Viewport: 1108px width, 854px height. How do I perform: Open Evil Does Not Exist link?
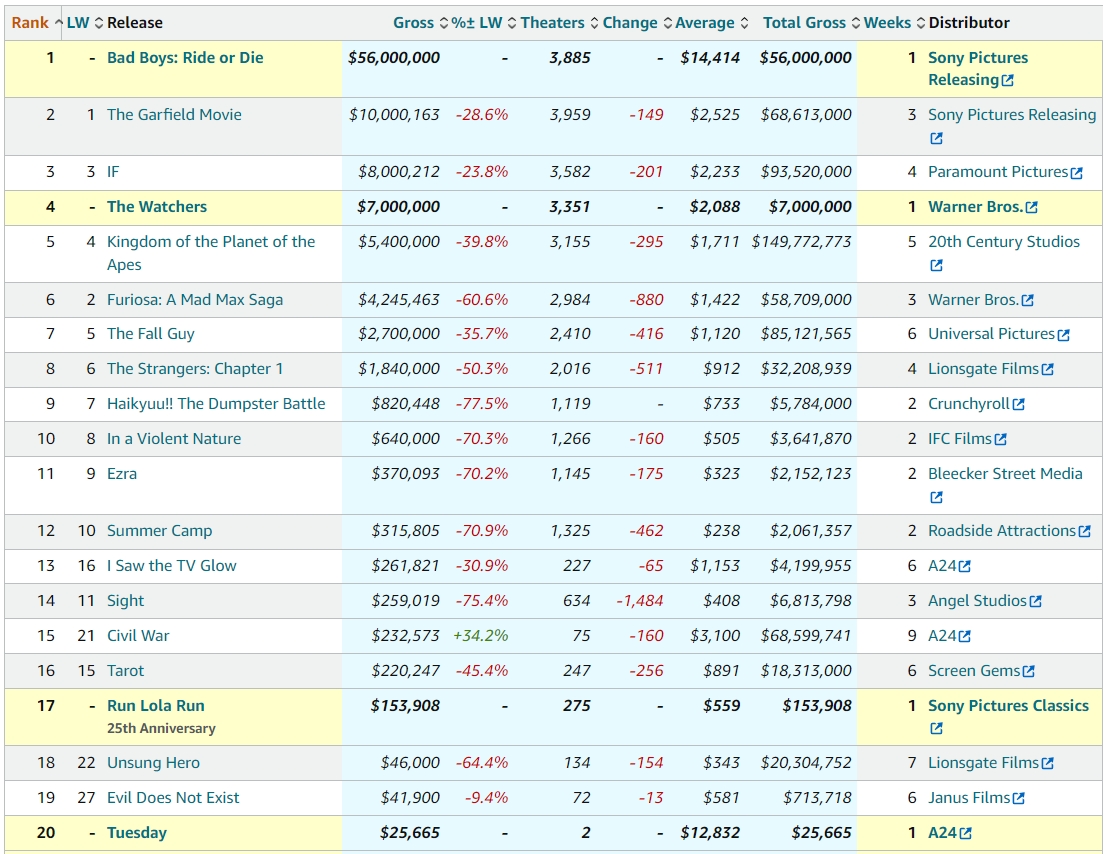click(173, 798)
